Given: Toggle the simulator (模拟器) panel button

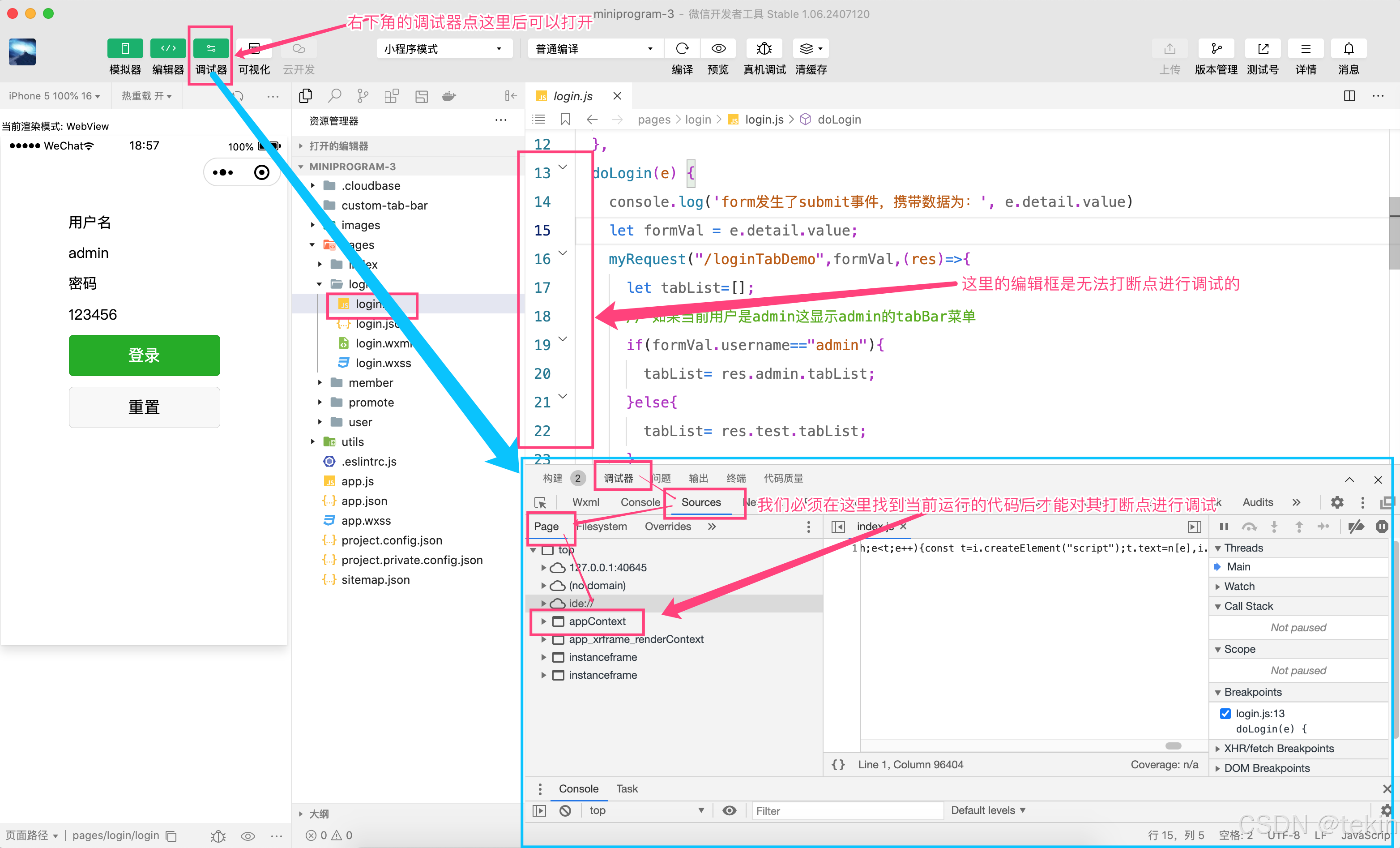Looking at the screenshot, I should click(x=125, y=49).
